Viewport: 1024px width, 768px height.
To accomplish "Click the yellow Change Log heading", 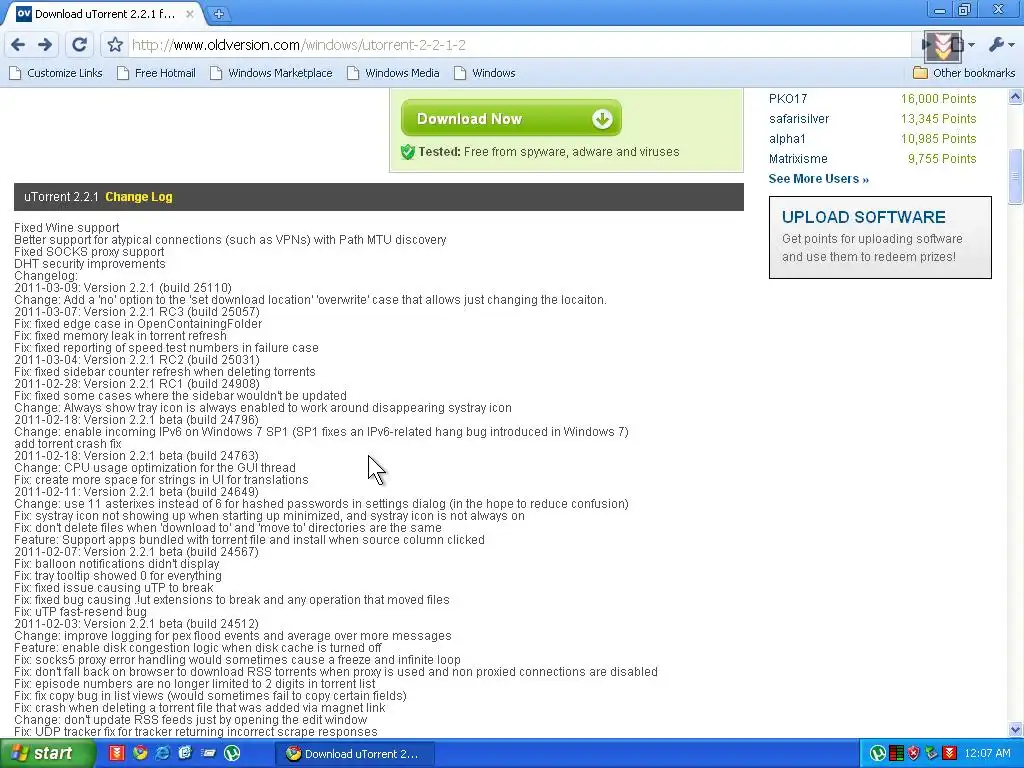I will [x=139, y=197].
